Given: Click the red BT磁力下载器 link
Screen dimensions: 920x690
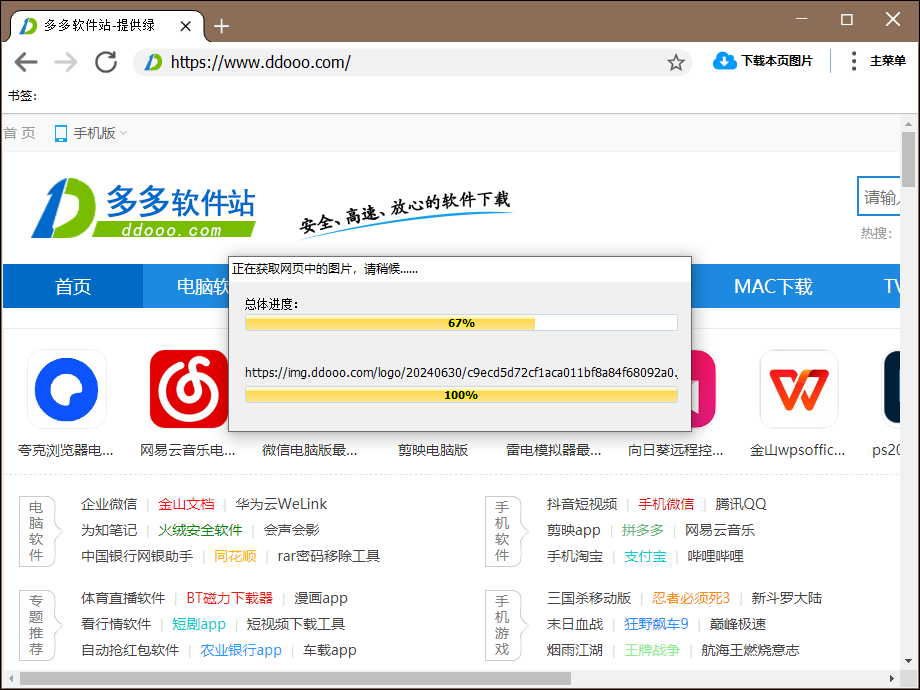Looking at the screenshot, I should pos(229,598).
